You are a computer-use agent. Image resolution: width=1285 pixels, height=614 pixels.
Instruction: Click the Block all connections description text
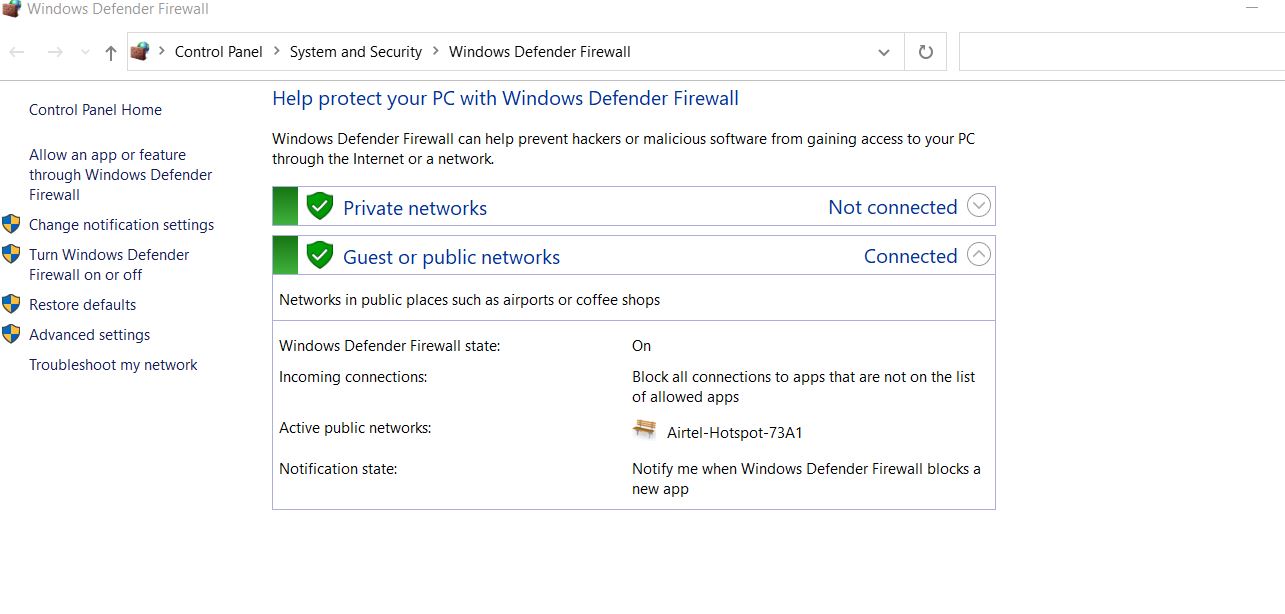(804, 387)
